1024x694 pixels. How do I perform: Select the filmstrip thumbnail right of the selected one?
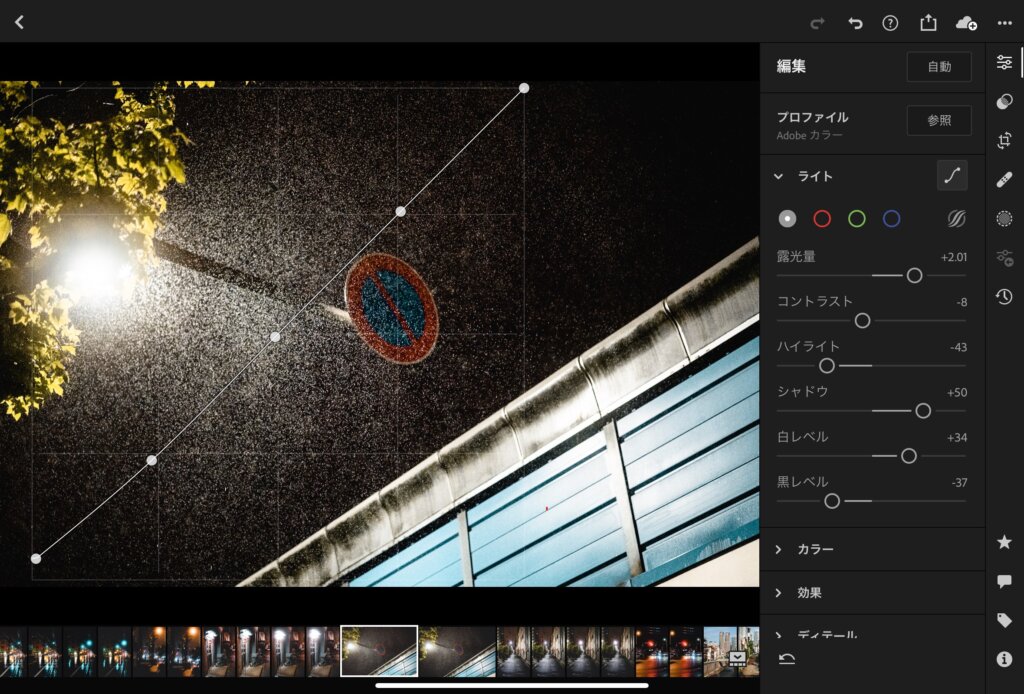(457, 651)
